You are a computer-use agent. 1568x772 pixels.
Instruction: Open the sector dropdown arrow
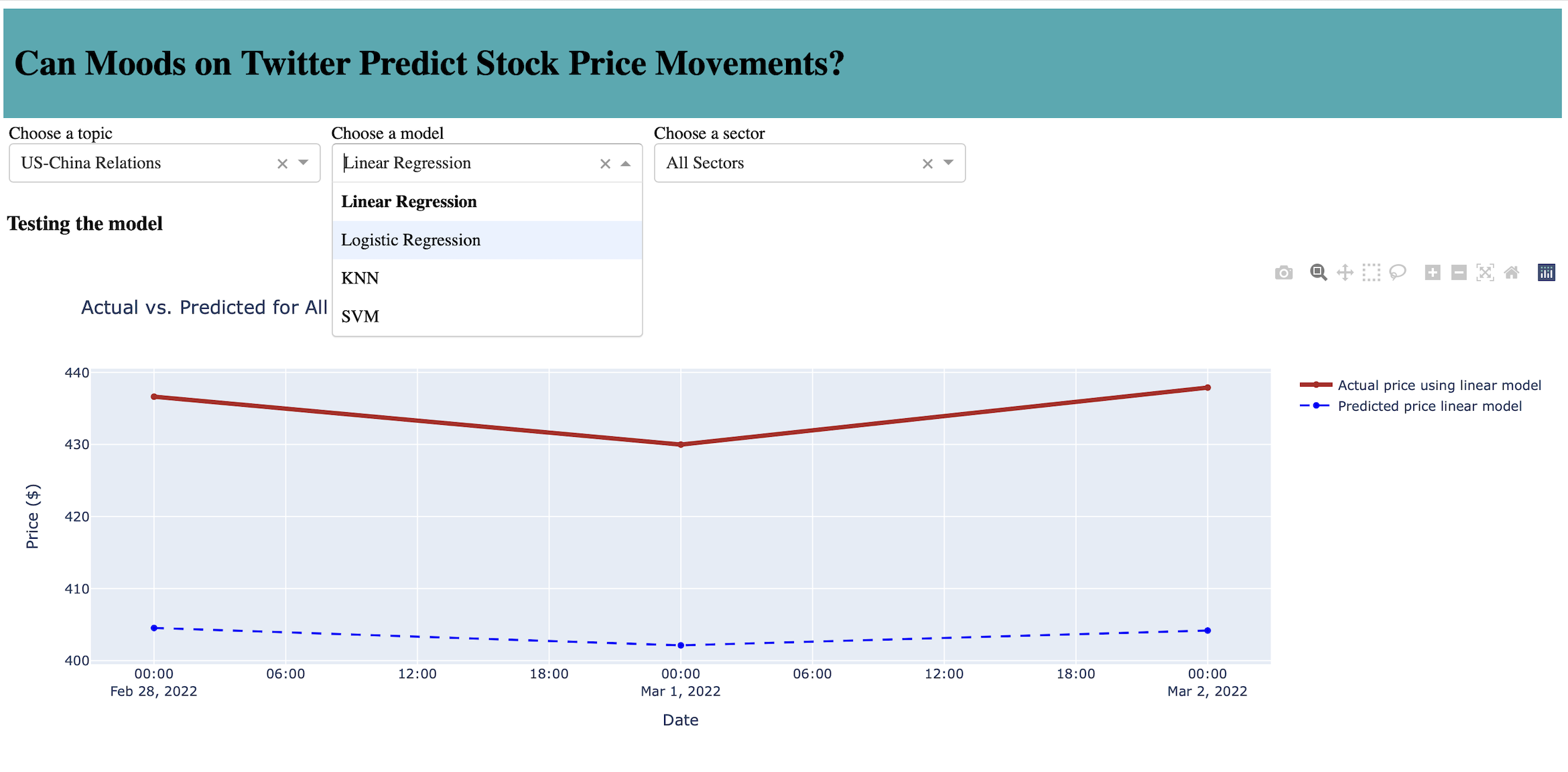coord(949,163)
